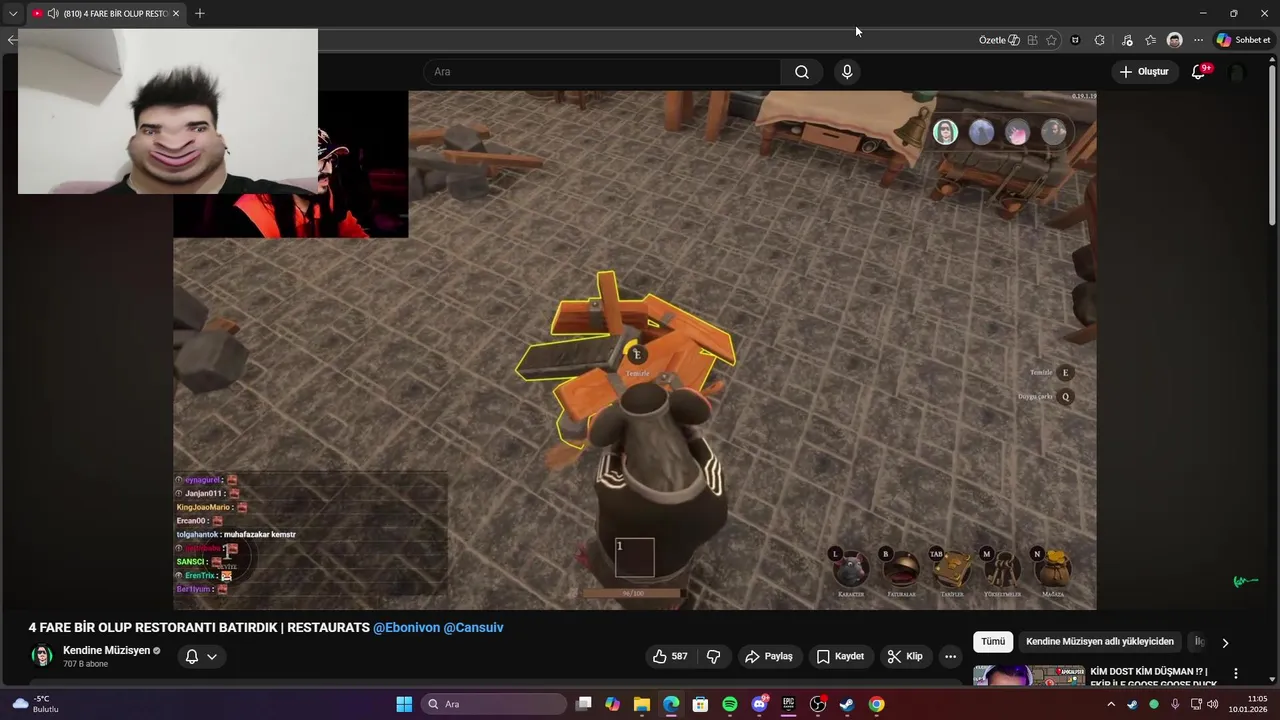Viewport: 1280px width, 720px height.
Task: Open the weather widget showing -5°C
Action: pyautogui.click(x=35, y=704)
